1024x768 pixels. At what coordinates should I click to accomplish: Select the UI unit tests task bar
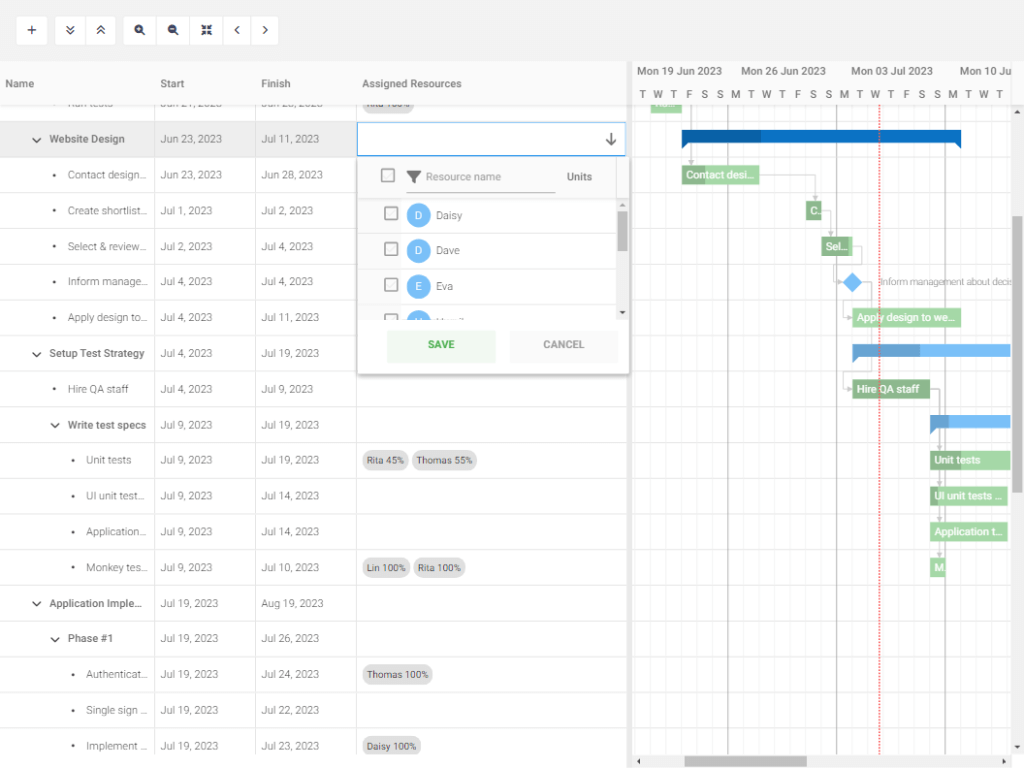(x=968, y=496)
